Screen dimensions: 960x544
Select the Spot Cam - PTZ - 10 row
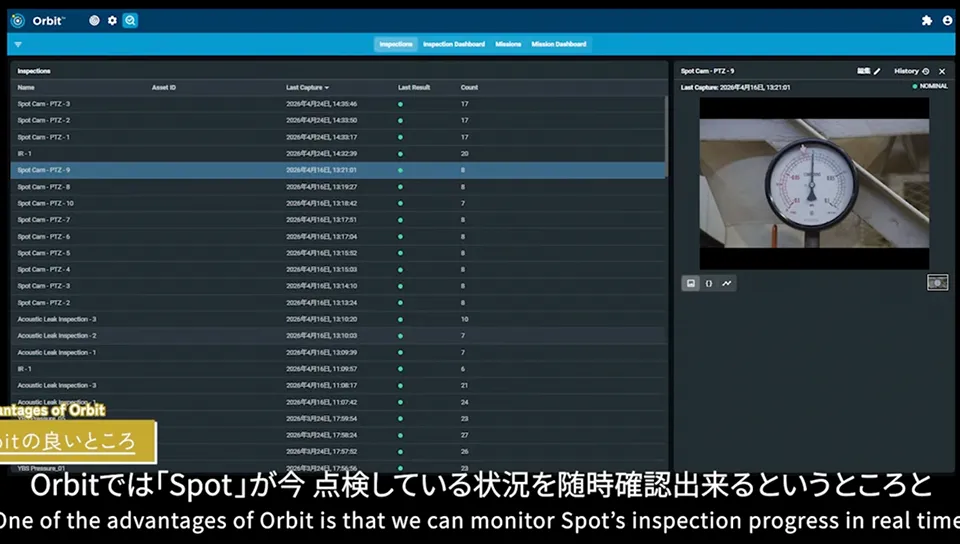(339, 203)
